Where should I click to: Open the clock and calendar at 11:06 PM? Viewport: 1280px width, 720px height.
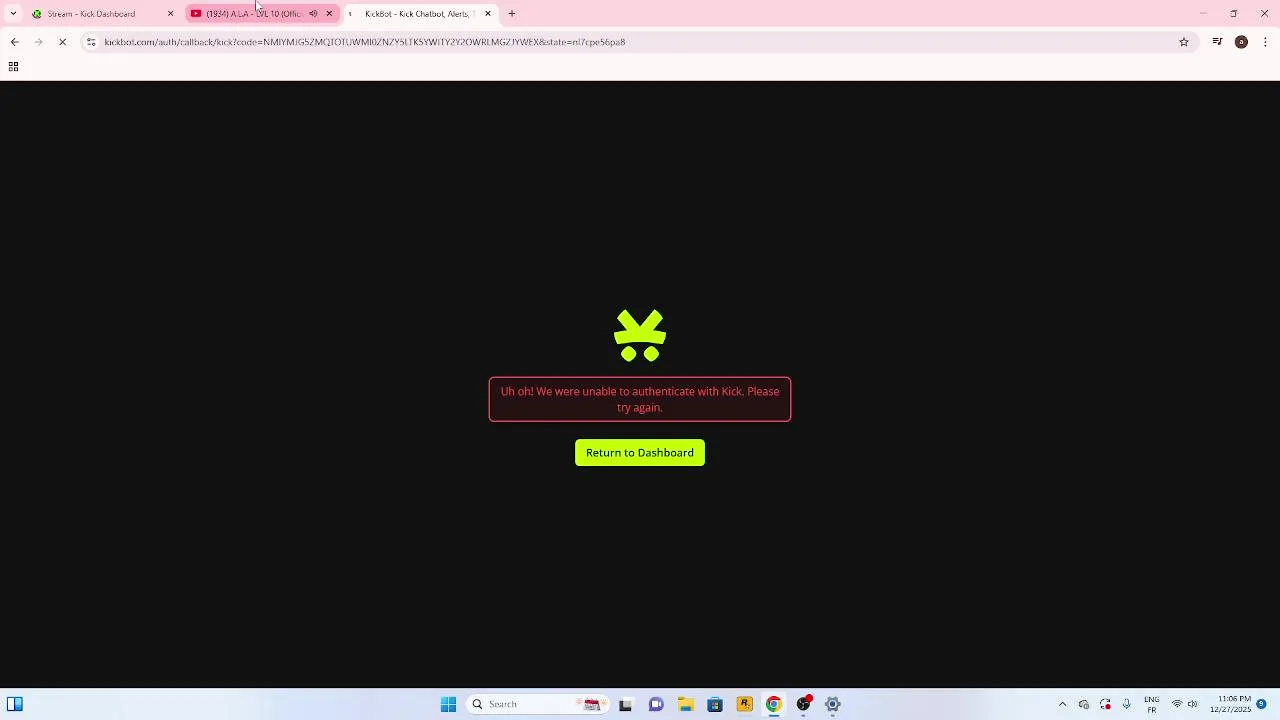click(1230, 704)
